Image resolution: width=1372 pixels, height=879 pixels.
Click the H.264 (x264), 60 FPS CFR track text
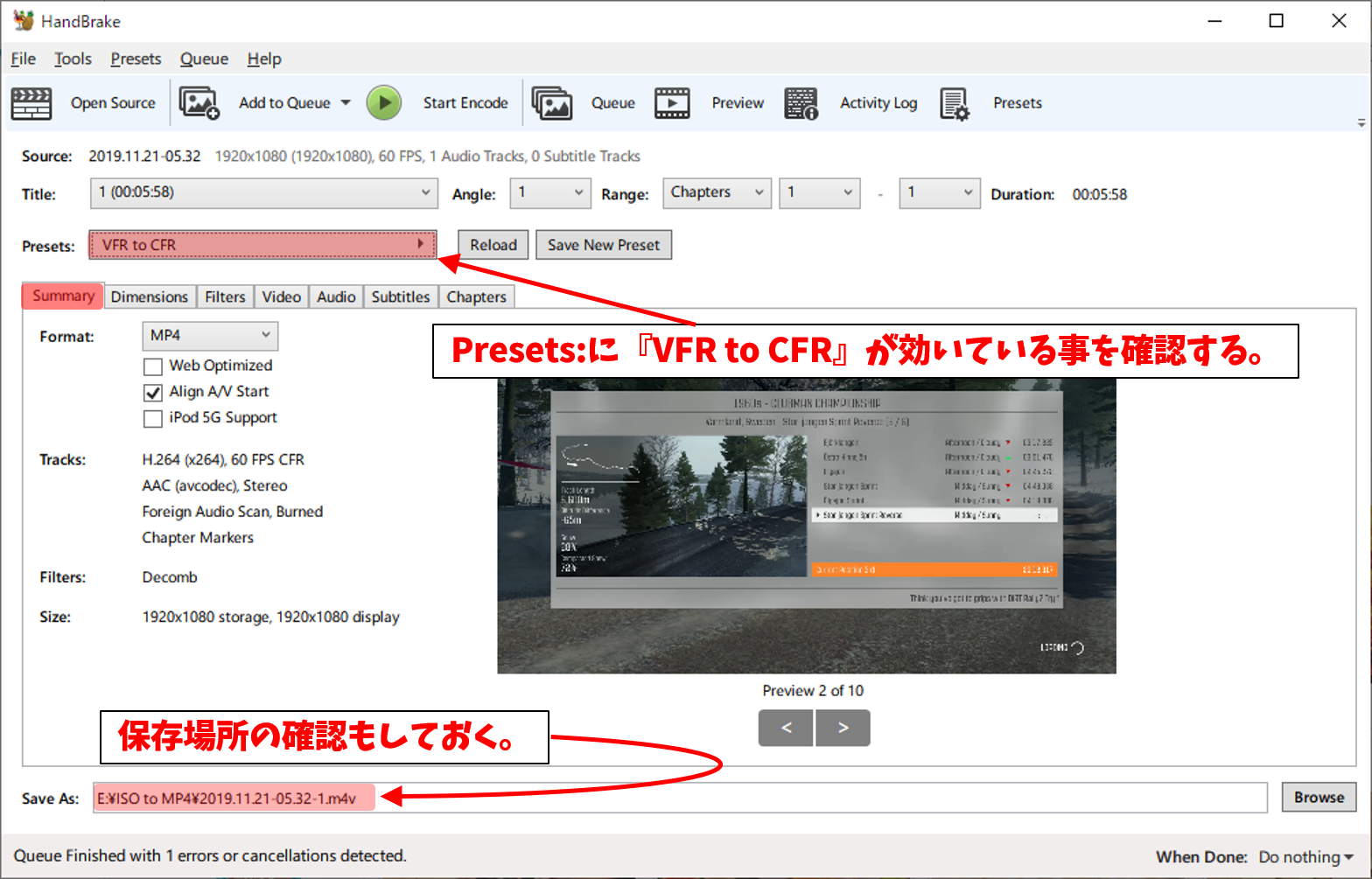click(223, 459)
